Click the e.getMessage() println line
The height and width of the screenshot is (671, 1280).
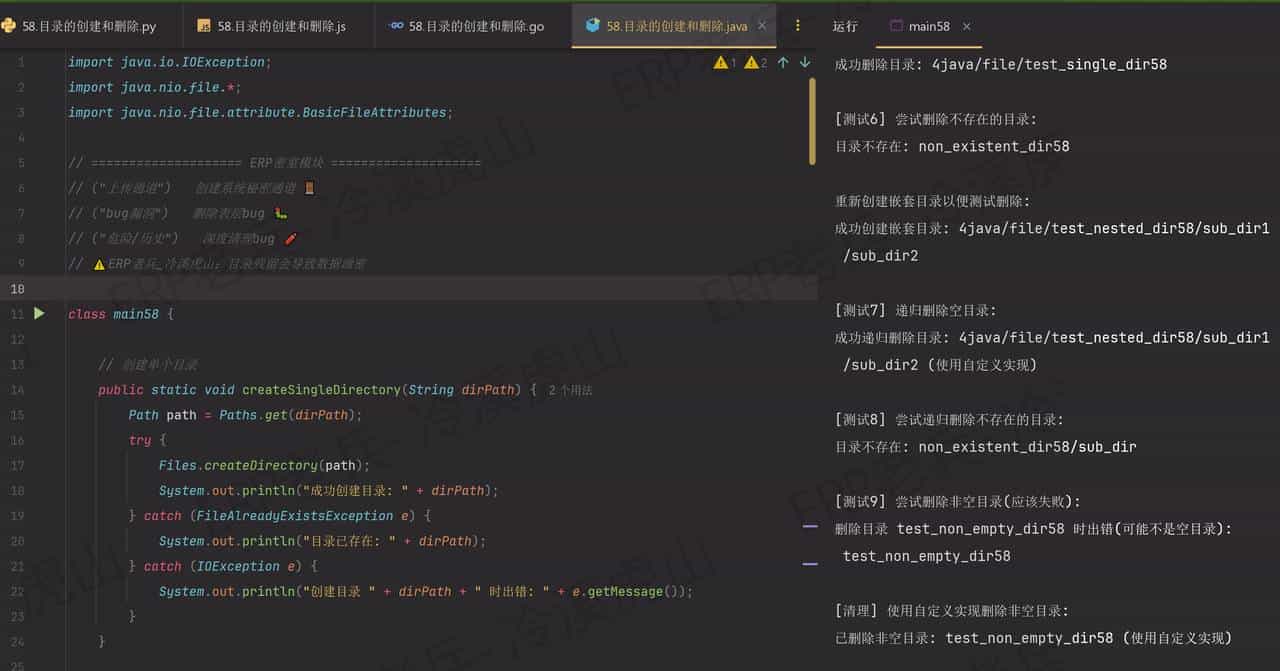tap(425, 591)
